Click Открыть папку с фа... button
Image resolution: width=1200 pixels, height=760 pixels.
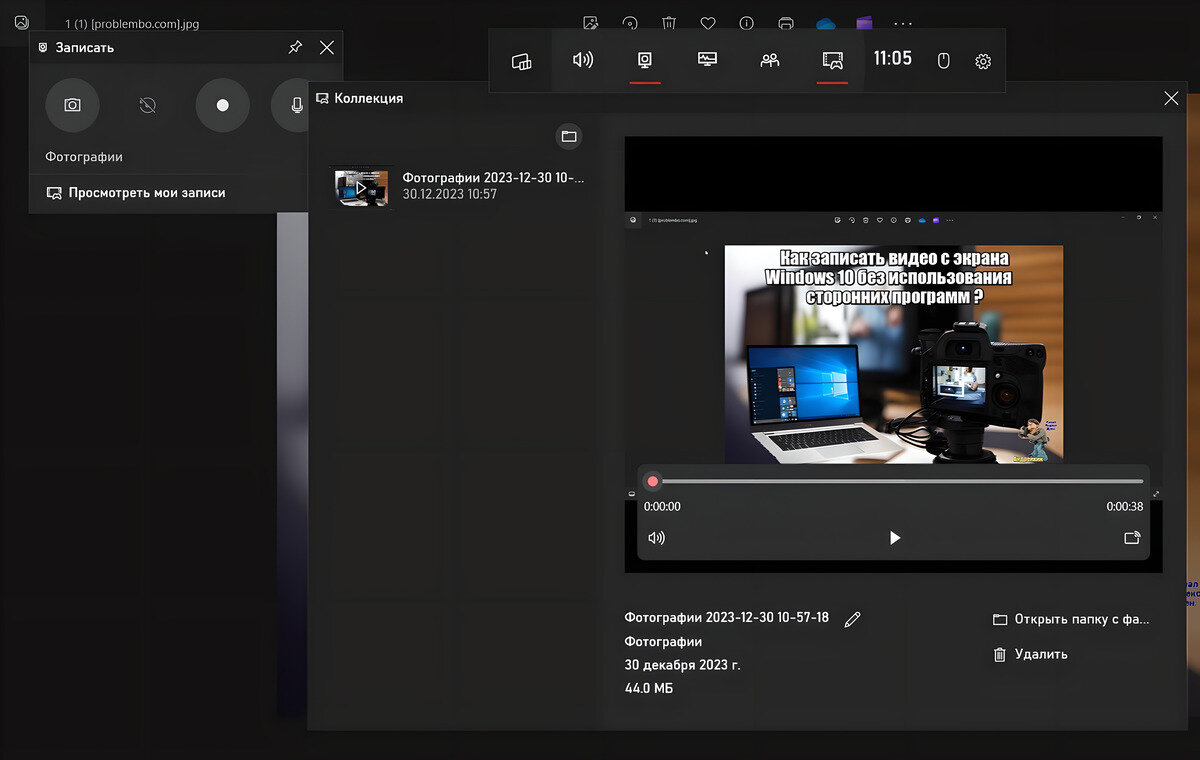coord(1071,619)
